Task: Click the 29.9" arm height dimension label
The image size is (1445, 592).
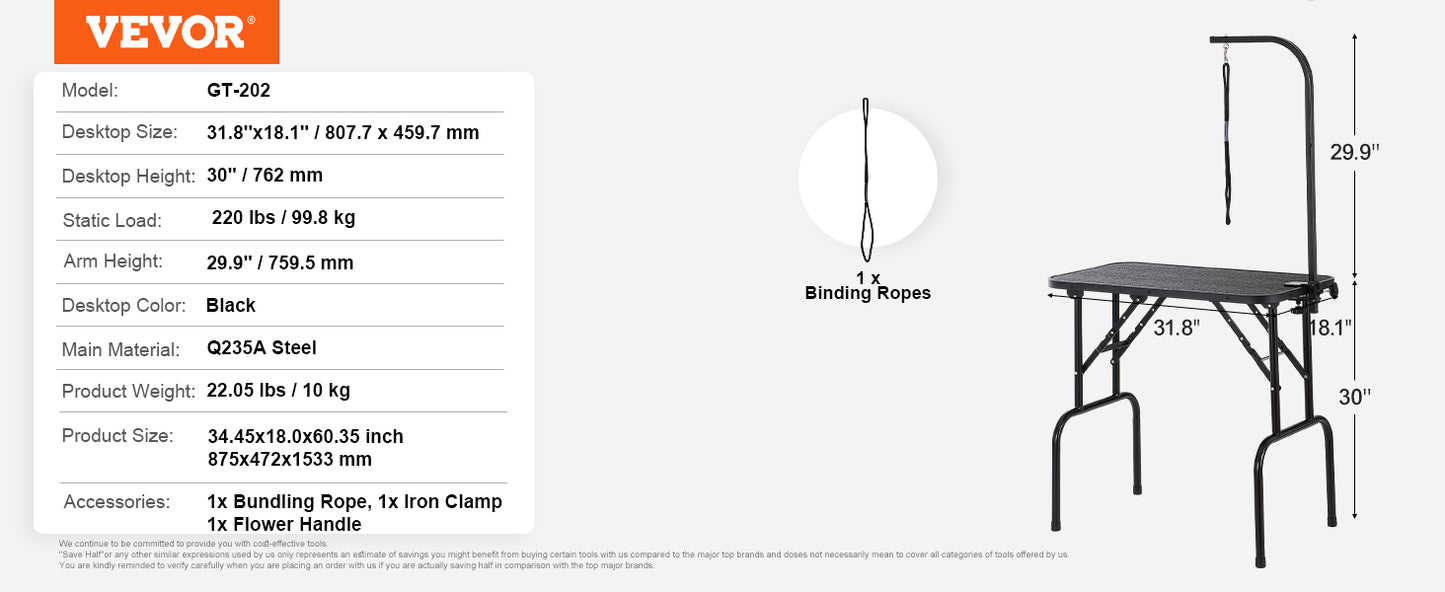Action: (1355, 152)
